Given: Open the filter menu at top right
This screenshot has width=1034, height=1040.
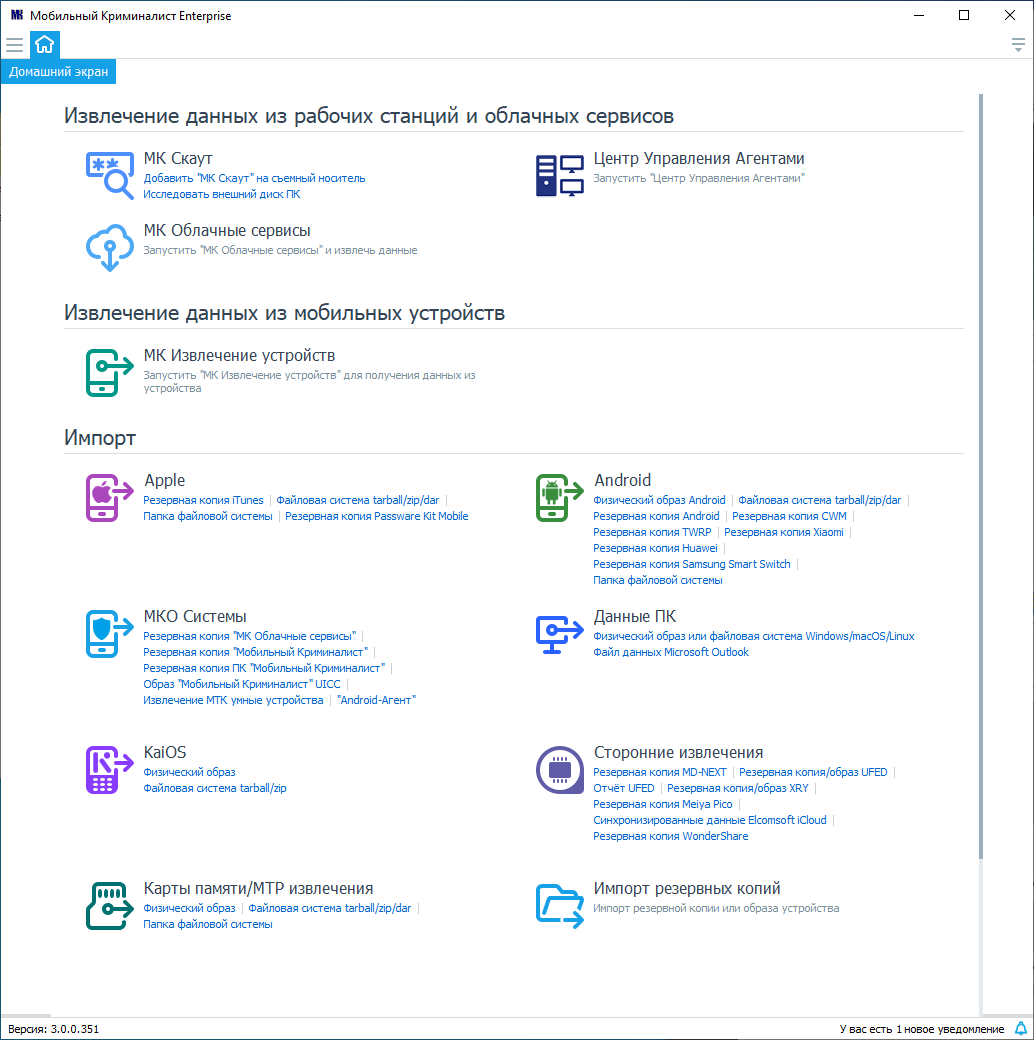Looking at the screenshot, I should (x=1018, y=45).
